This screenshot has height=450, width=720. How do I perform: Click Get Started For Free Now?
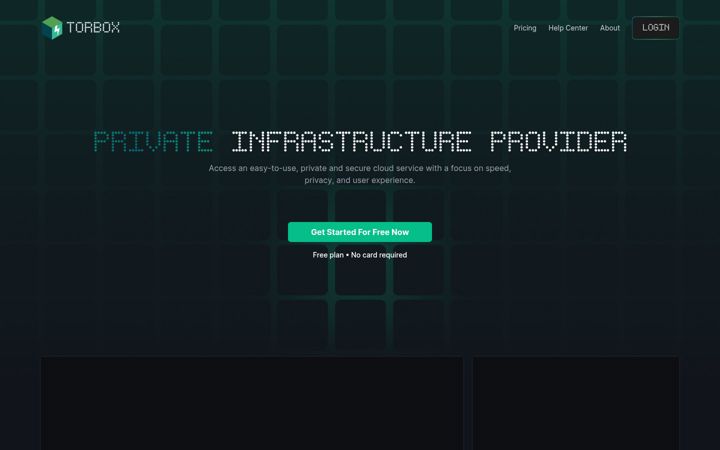360,232
